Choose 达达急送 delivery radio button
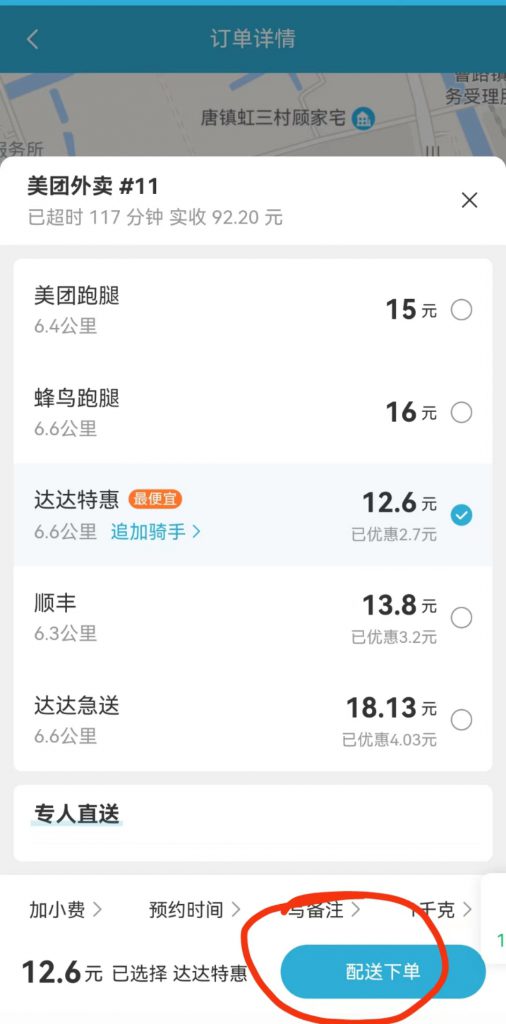Screen dimensions: 506x1024 click(x=462, y=720)
